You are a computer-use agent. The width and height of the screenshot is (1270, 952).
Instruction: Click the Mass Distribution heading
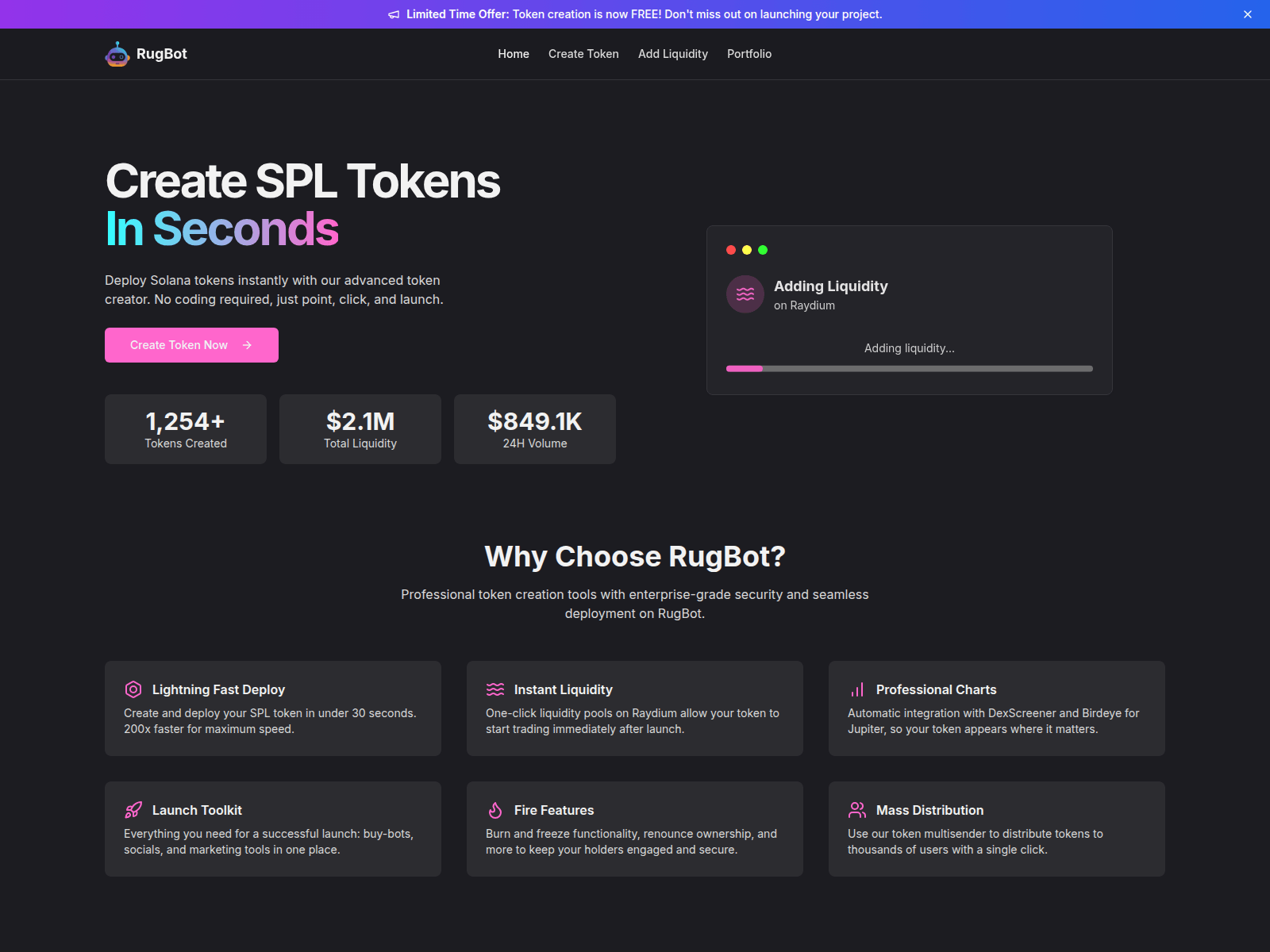(x=930, y=810)
